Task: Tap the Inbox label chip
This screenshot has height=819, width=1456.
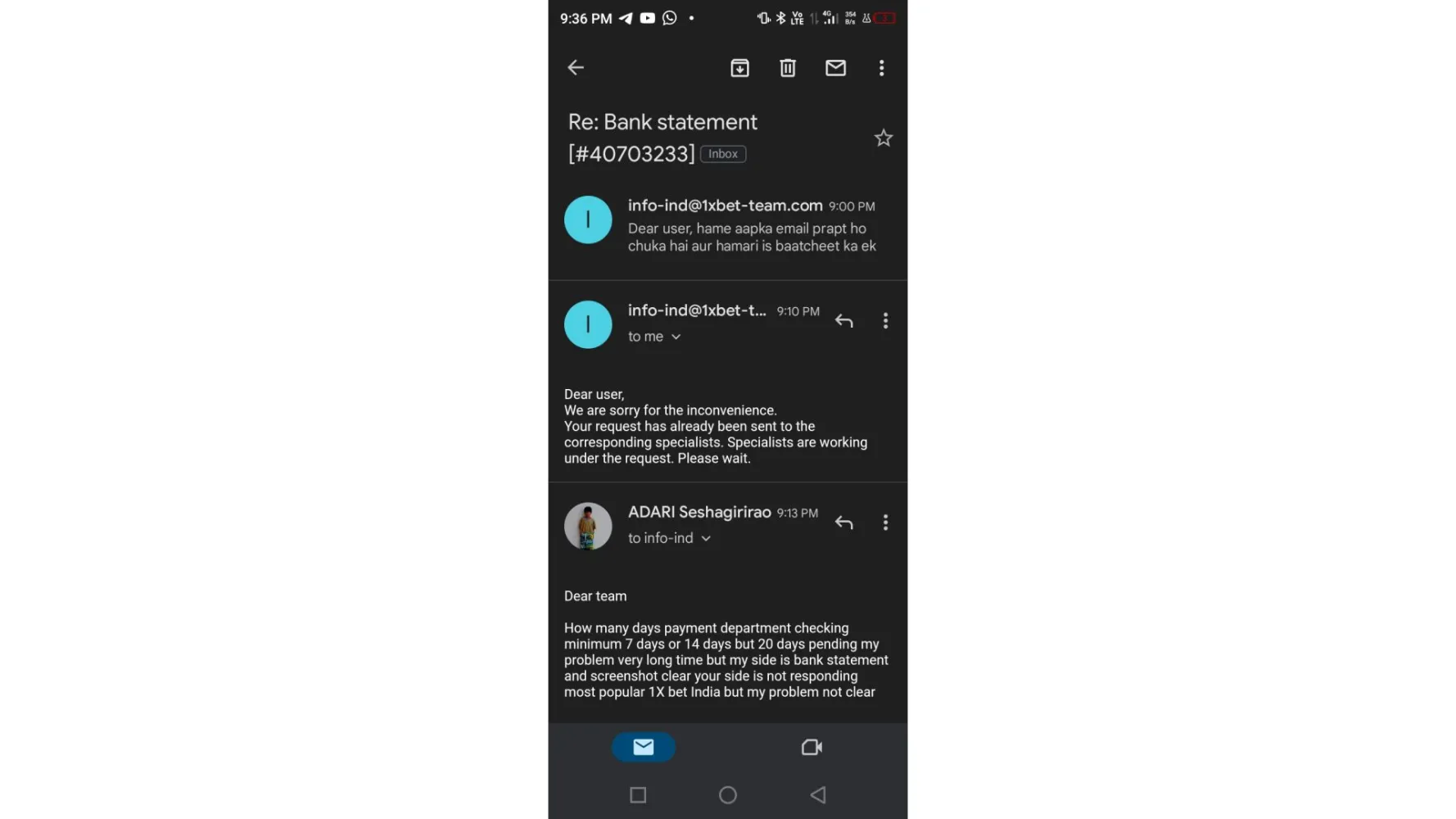Action: point(723,154)
